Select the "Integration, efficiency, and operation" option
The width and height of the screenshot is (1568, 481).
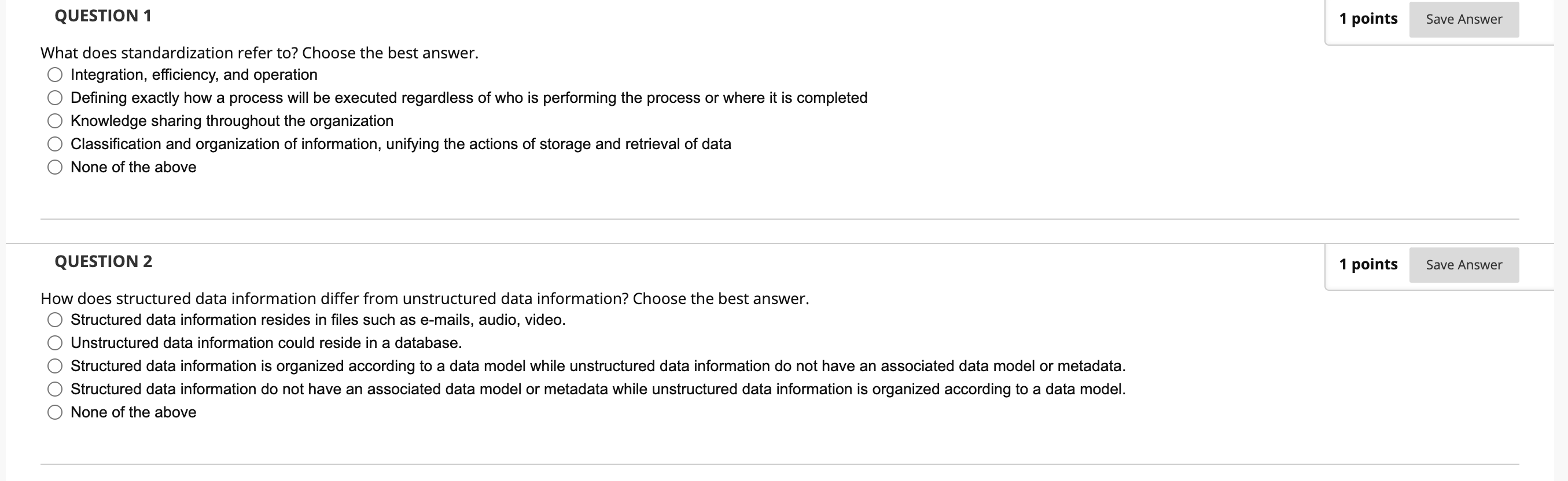55,74
